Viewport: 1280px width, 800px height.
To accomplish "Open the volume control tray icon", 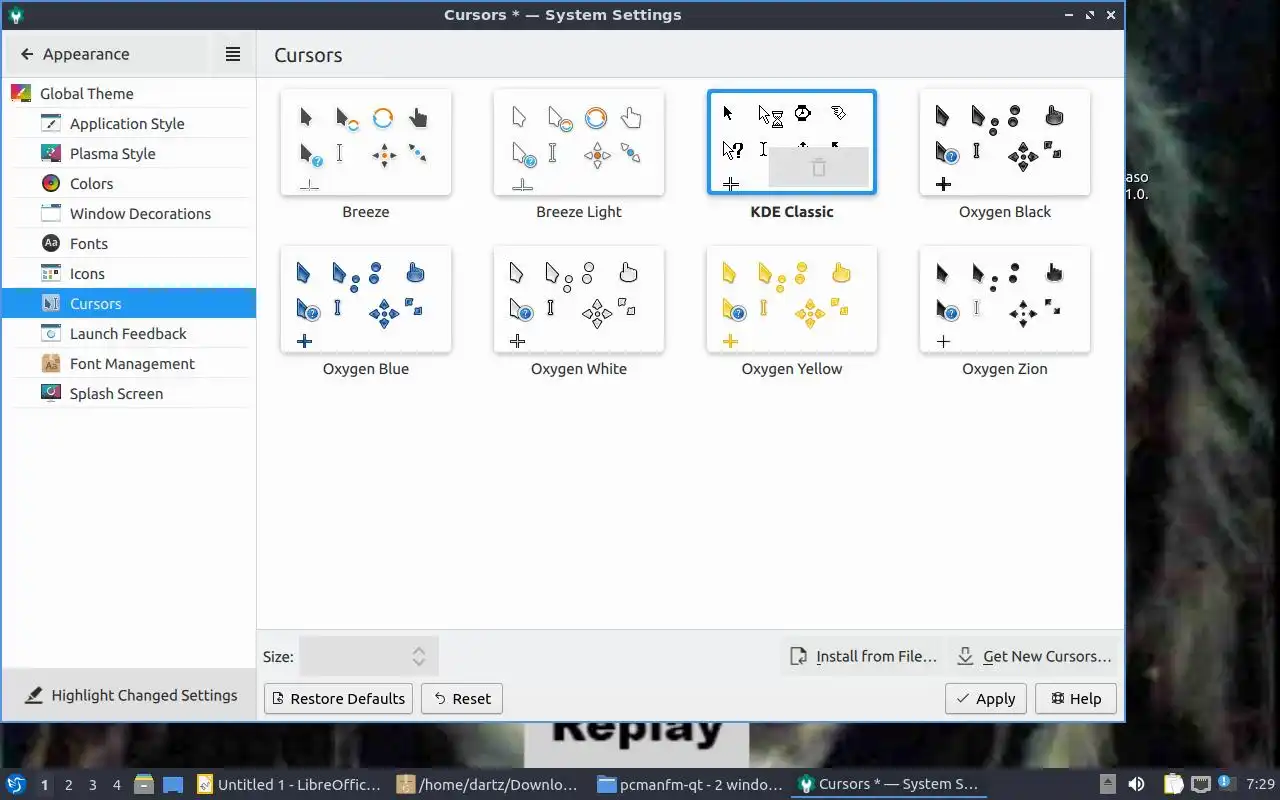I will (x=1136, y=784).
